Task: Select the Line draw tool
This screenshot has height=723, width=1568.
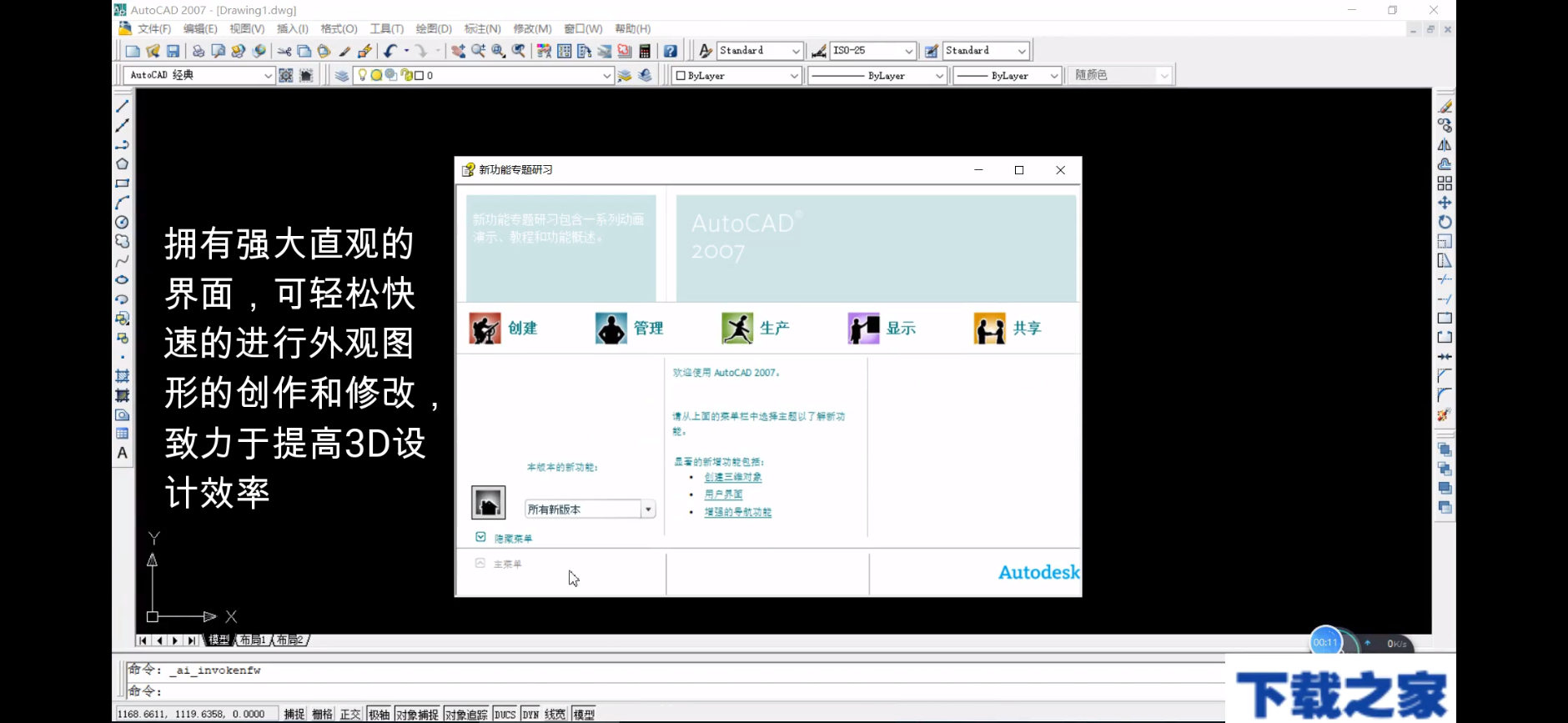Action: [x=122, y=107]
